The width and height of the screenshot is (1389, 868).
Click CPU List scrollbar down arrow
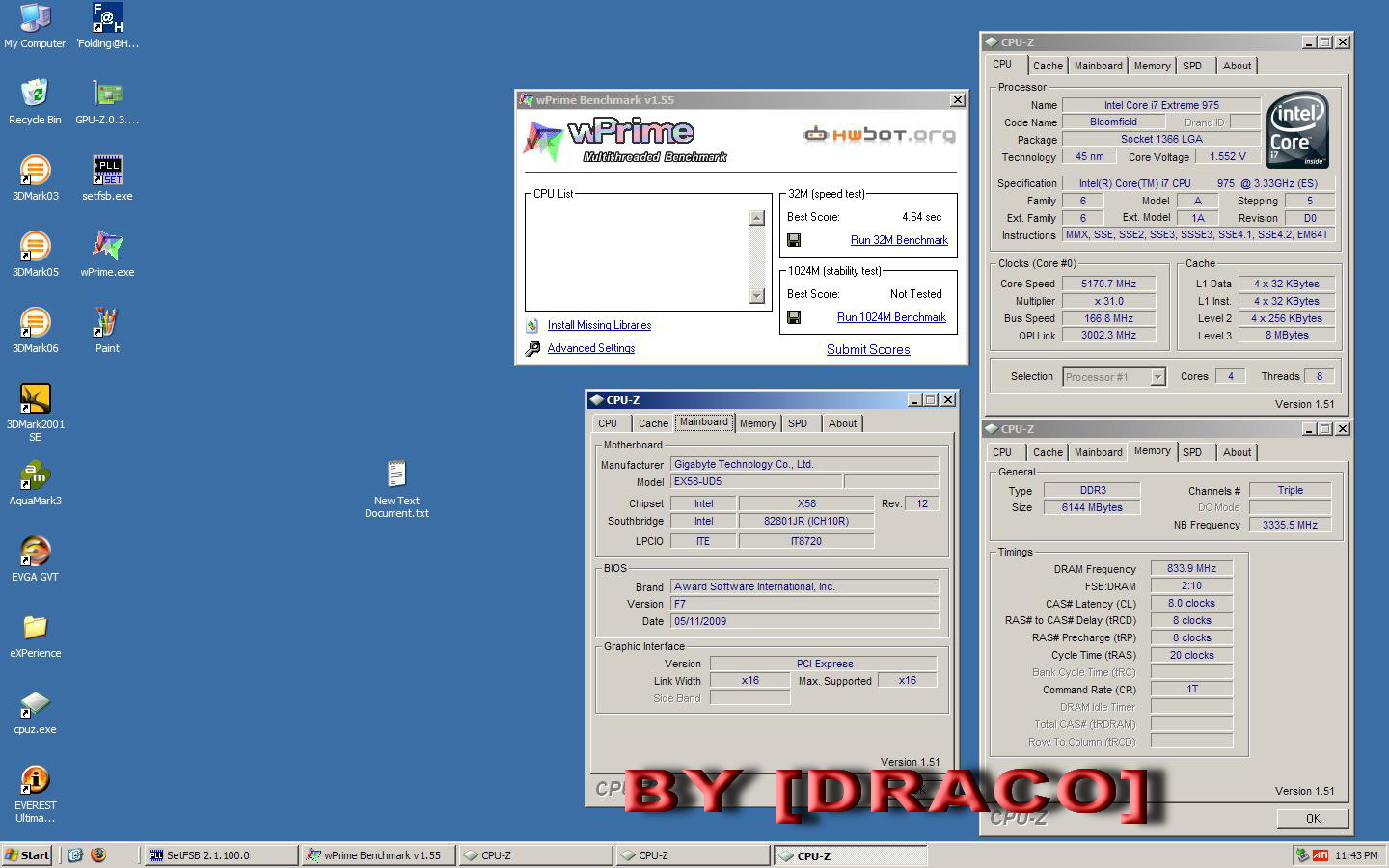pyautogui.click(x=757, y=295)
